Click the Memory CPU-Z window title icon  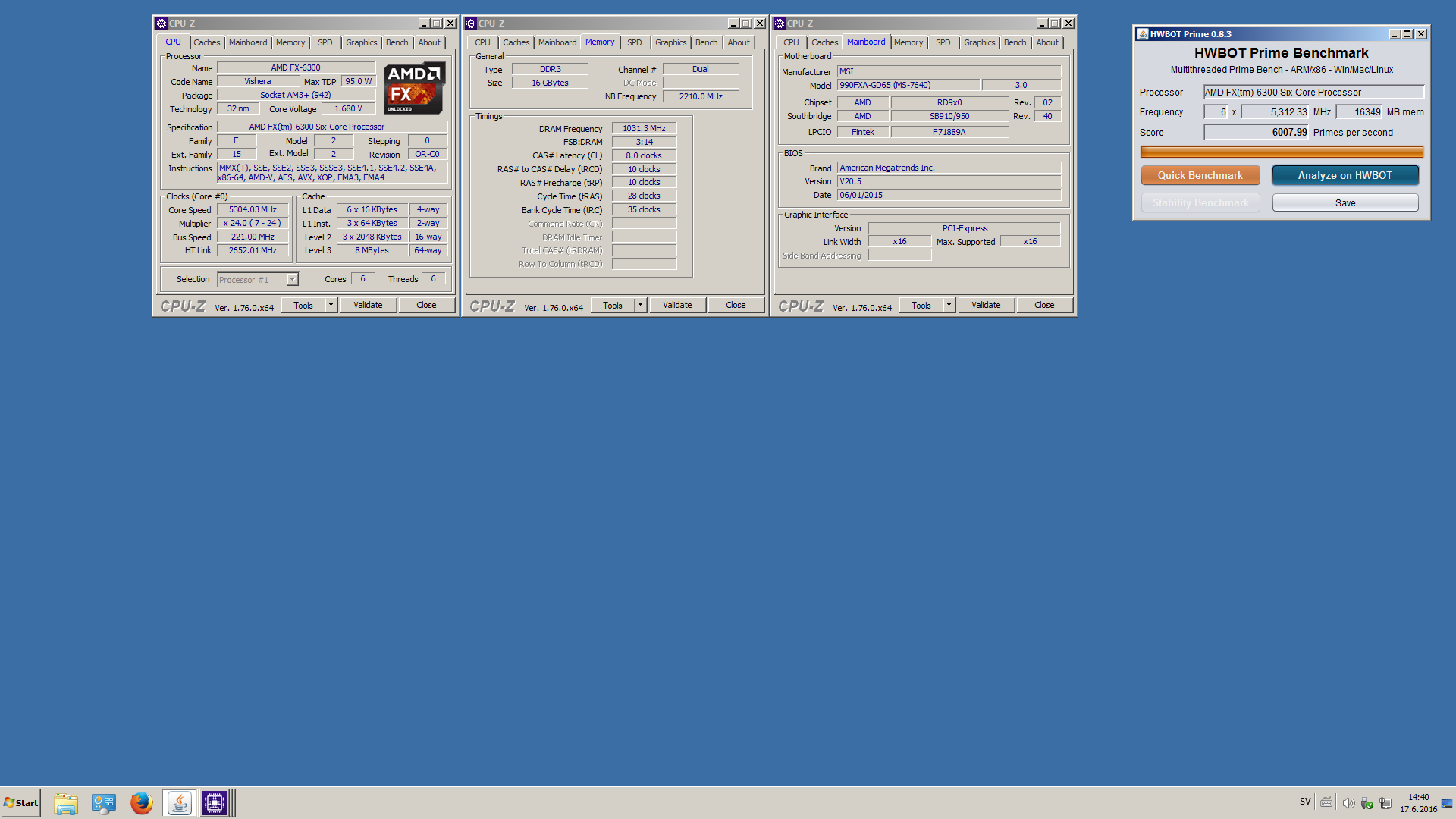(x=470, y=24)
